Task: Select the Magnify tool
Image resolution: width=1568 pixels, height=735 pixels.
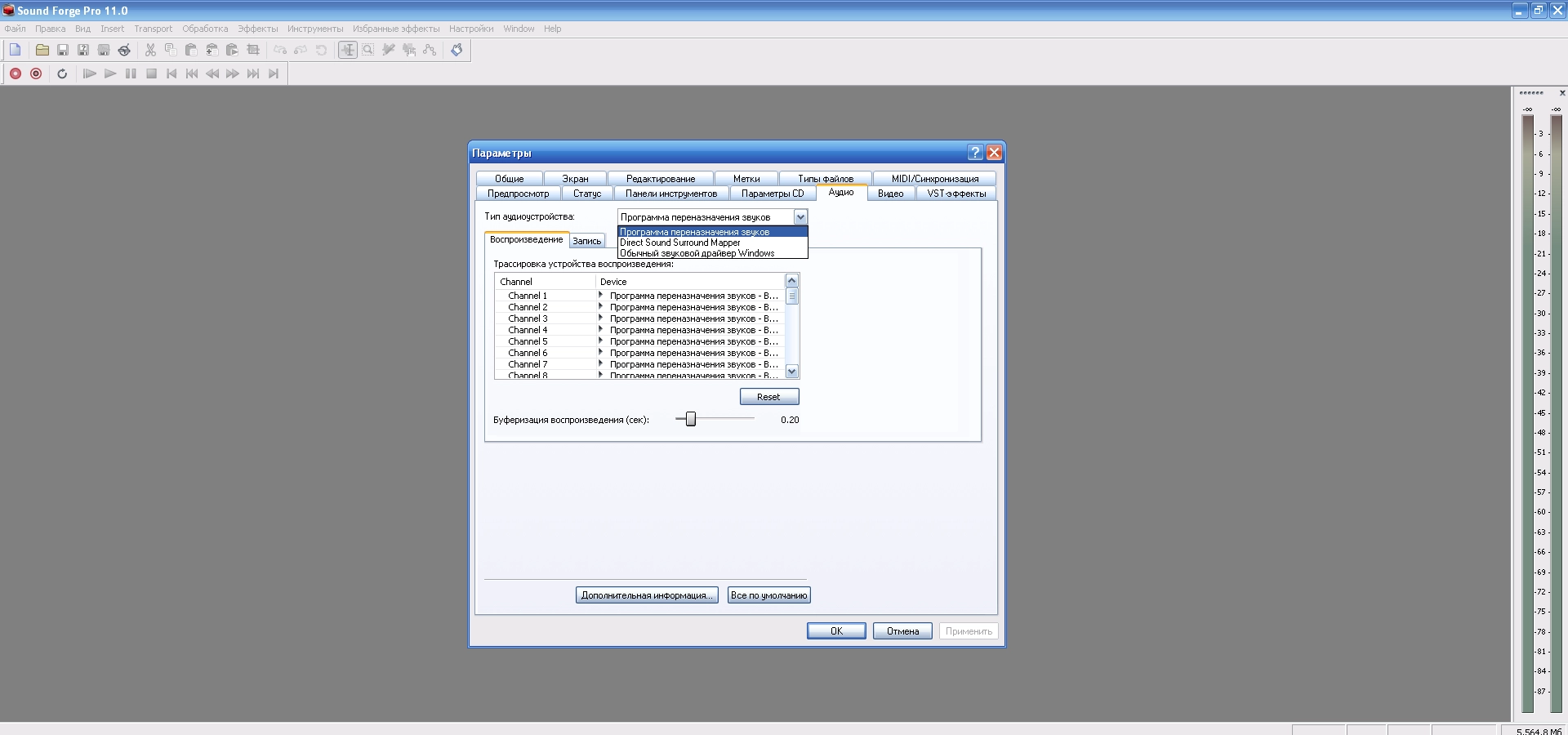Action: pos(368,50)
